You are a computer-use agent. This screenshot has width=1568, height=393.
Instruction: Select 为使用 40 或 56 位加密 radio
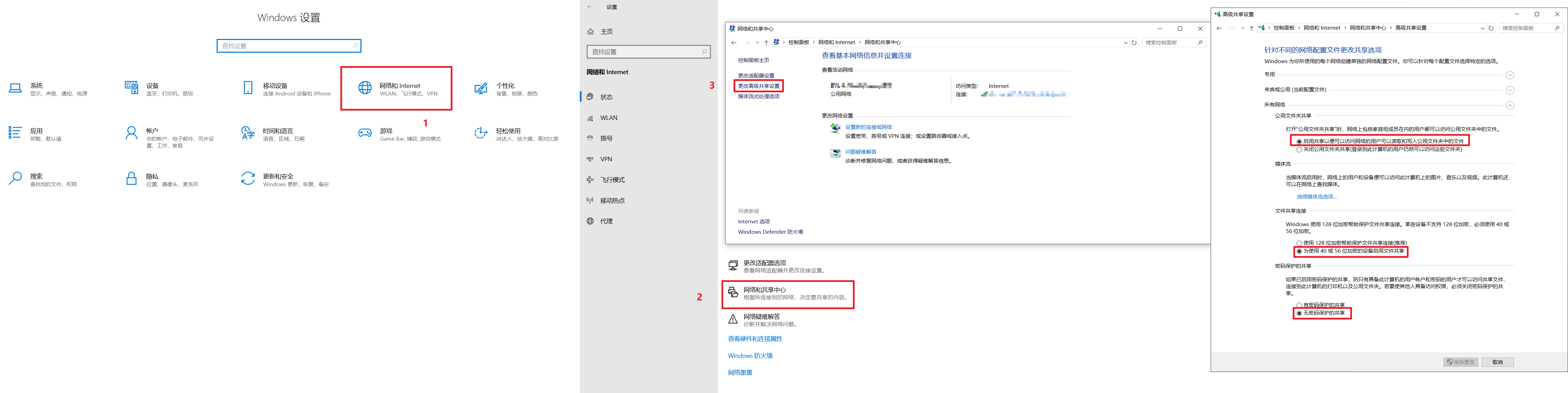pos(1299,251)
